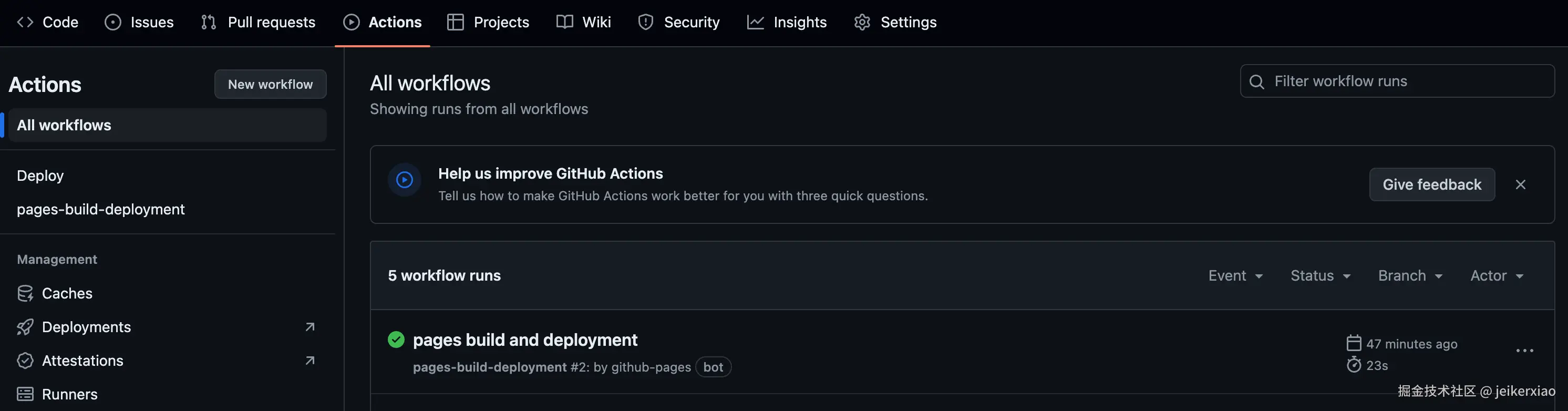Select the Deploy workflow in sidebar
Viewport: 1568px width, 411px height.
(x=40, y=176)
